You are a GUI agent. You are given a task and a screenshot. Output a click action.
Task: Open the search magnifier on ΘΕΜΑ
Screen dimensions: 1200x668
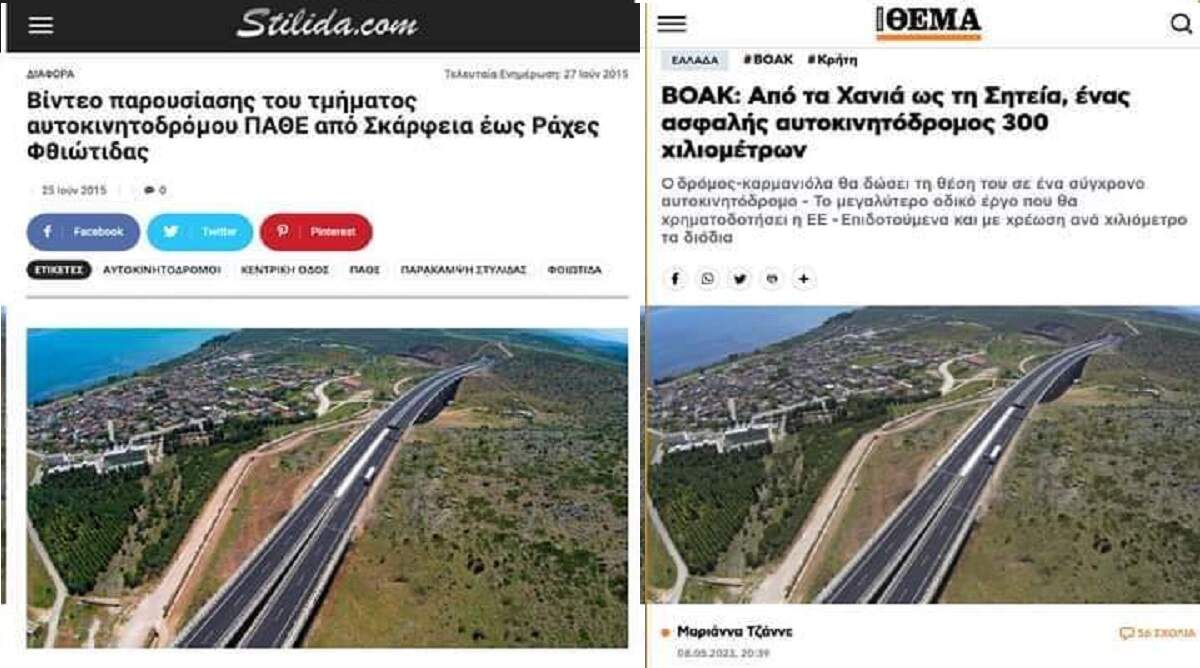coord(1181,25)
